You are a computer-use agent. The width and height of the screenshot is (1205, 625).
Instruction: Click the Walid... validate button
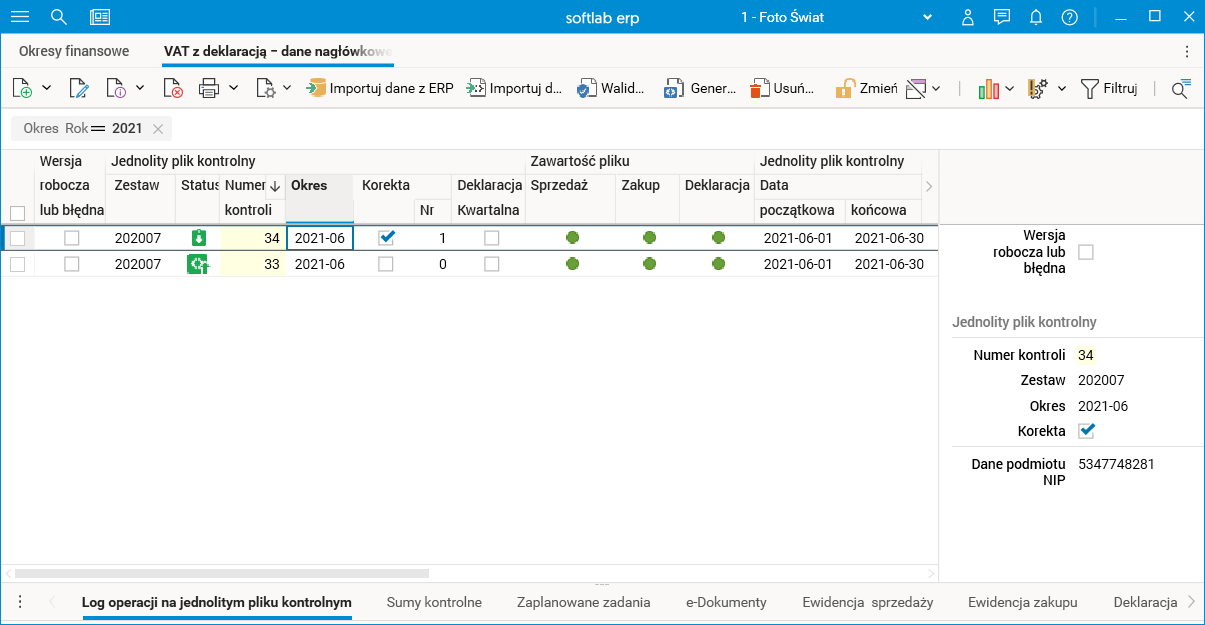click(610, 88)
